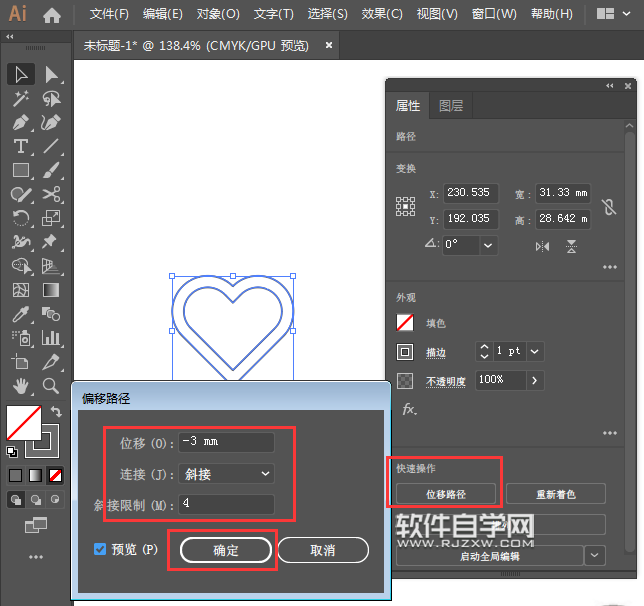Toggle constrain width and height proportions

click(609, 206)
